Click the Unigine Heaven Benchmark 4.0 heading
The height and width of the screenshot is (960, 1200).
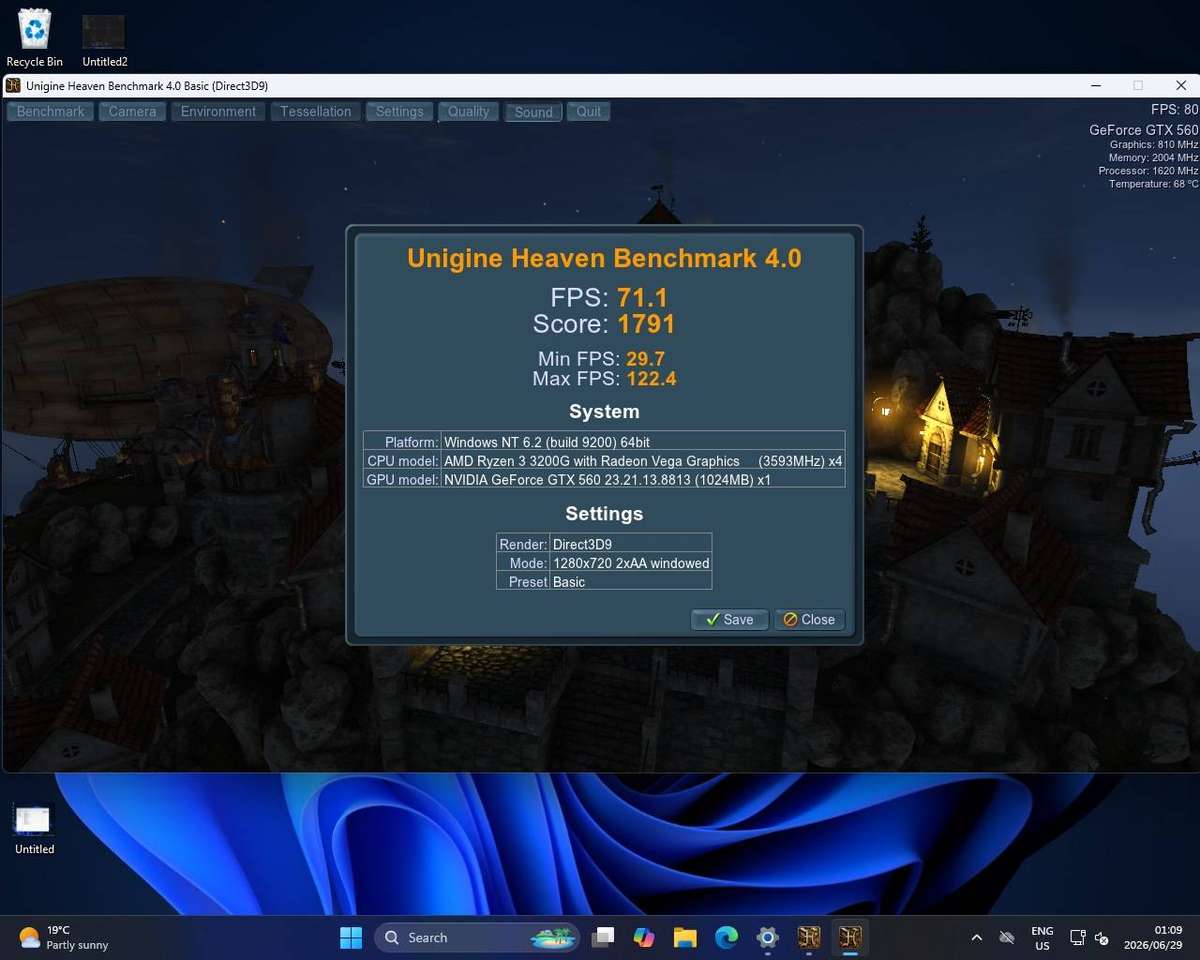click(604, 258)
